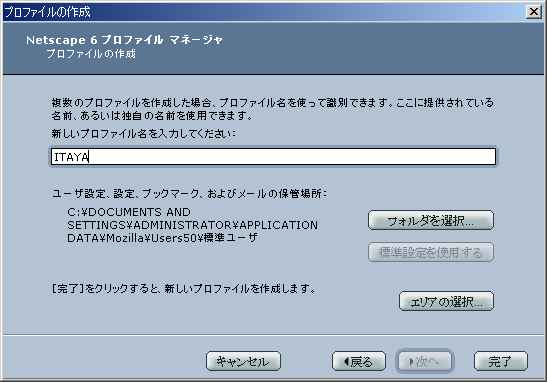Click the disabled 次へ next button
This screenshot has height=382, width=547.
click(x=424, y=361)
